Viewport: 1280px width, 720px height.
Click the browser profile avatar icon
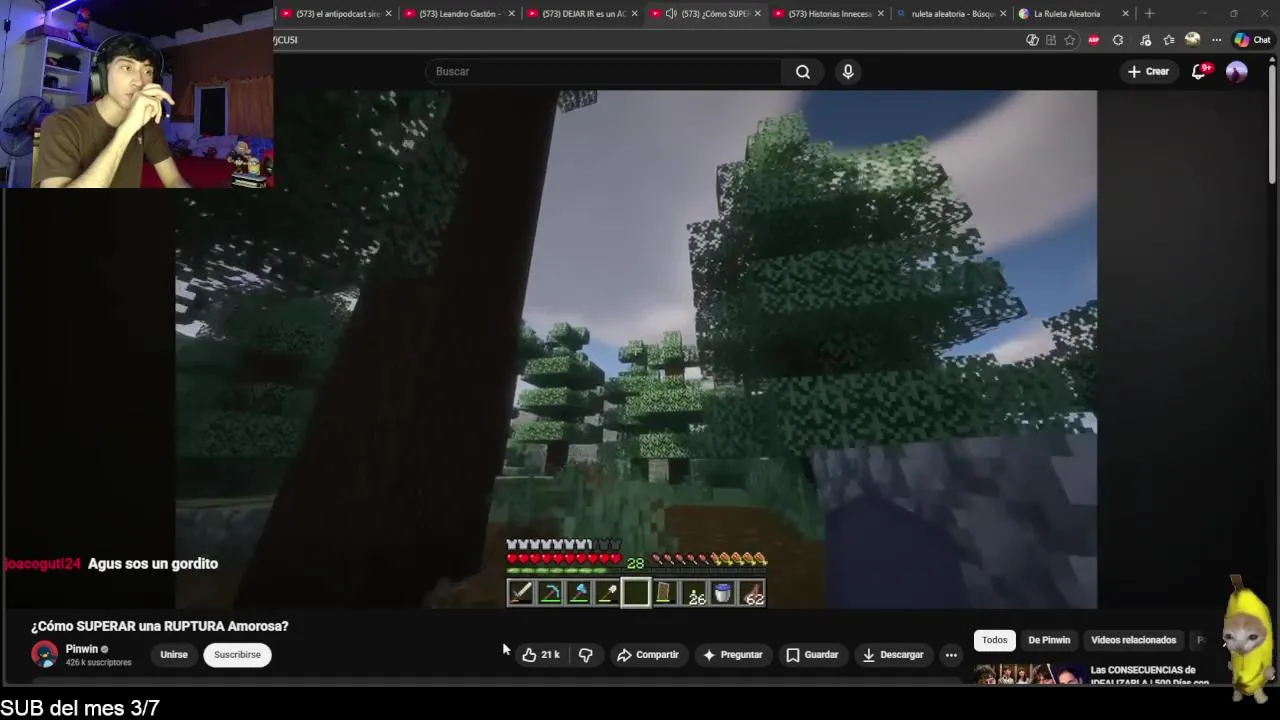(1192, 40)
